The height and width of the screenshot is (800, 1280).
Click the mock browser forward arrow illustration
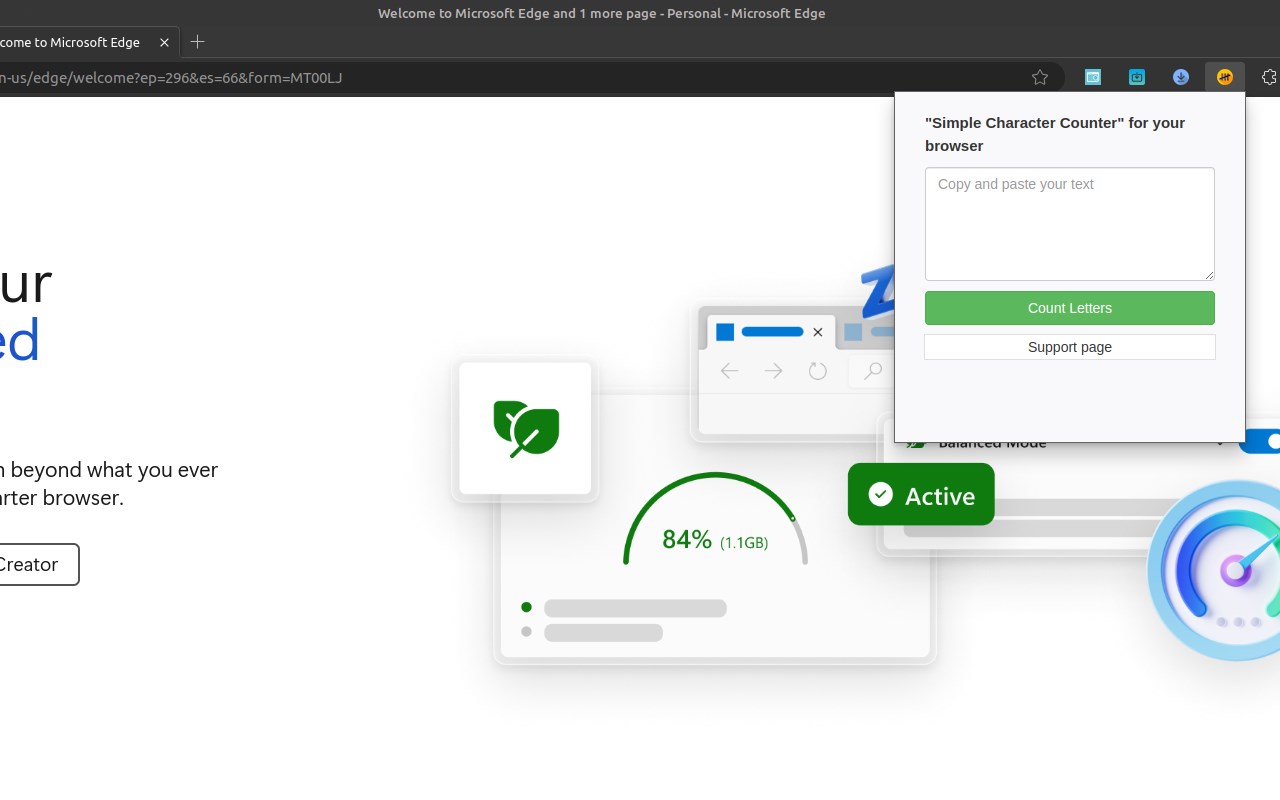pyautogui.click(x=773, y=371)
